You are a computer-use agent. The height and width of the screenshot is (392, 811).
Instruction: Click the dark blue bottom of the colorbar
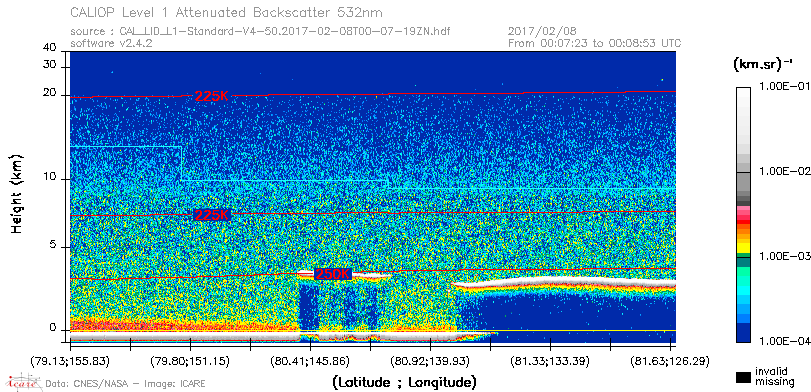(x=743, y=333)
